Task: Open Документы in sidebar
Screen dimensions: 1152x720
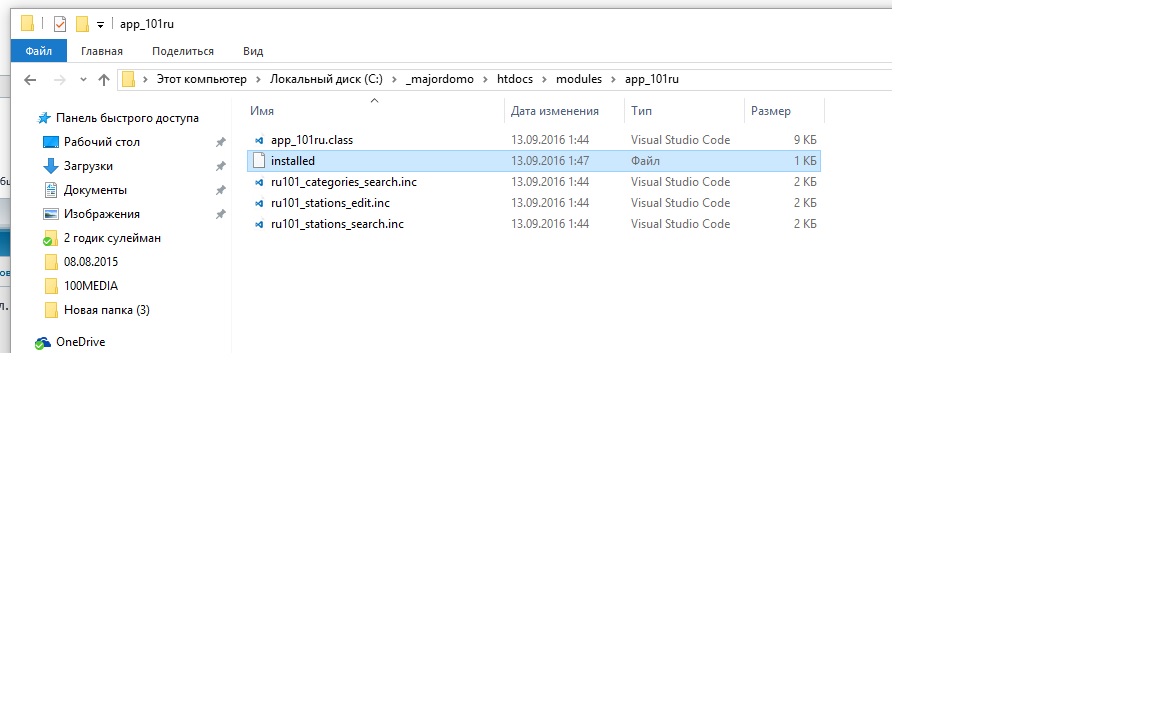Action: (96, 190)
